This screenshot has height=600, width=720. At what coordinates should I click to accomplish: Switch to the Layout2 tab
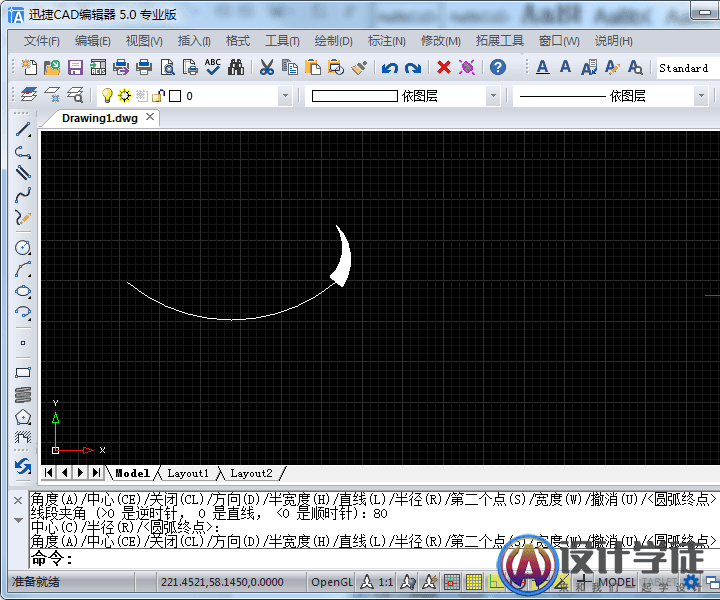click(251, 473)
